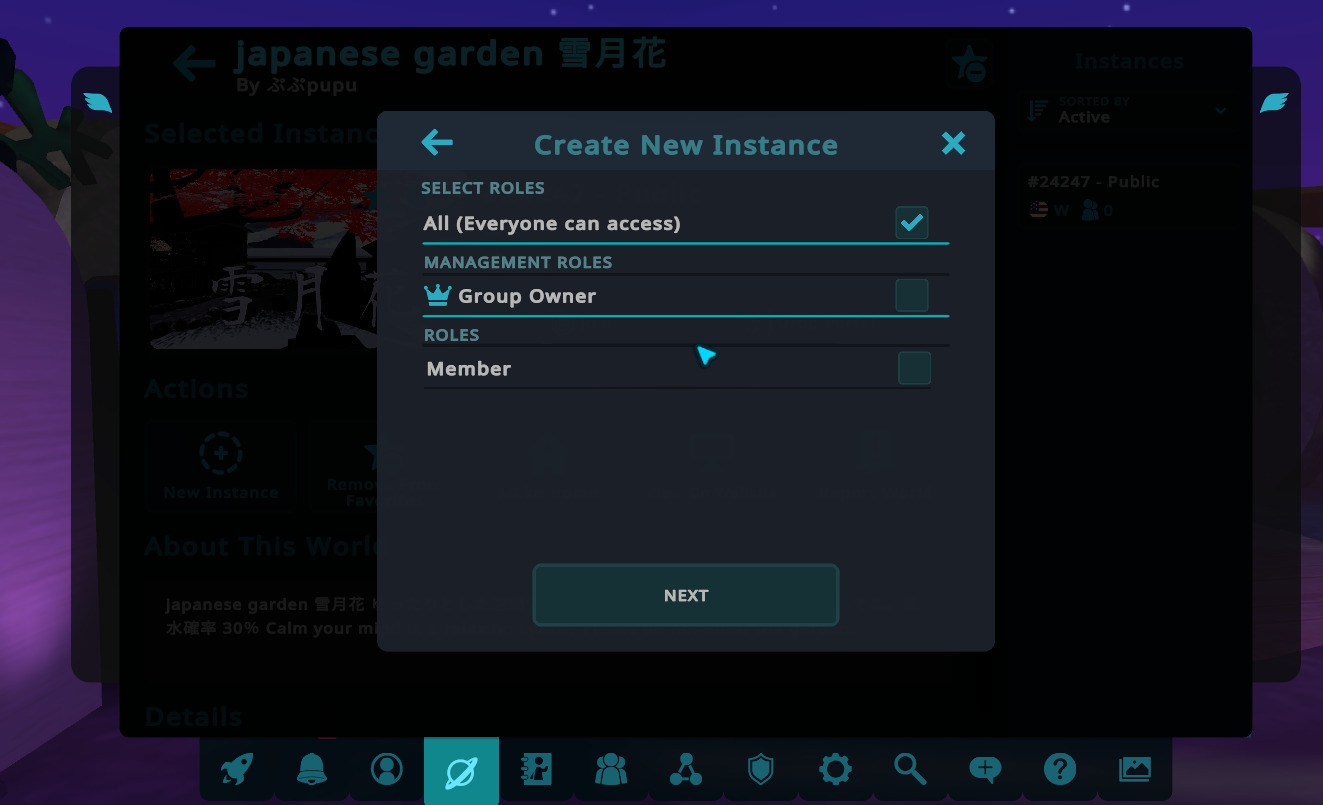
Task: Open the Groups icon
Action: (x=610, y=770)
